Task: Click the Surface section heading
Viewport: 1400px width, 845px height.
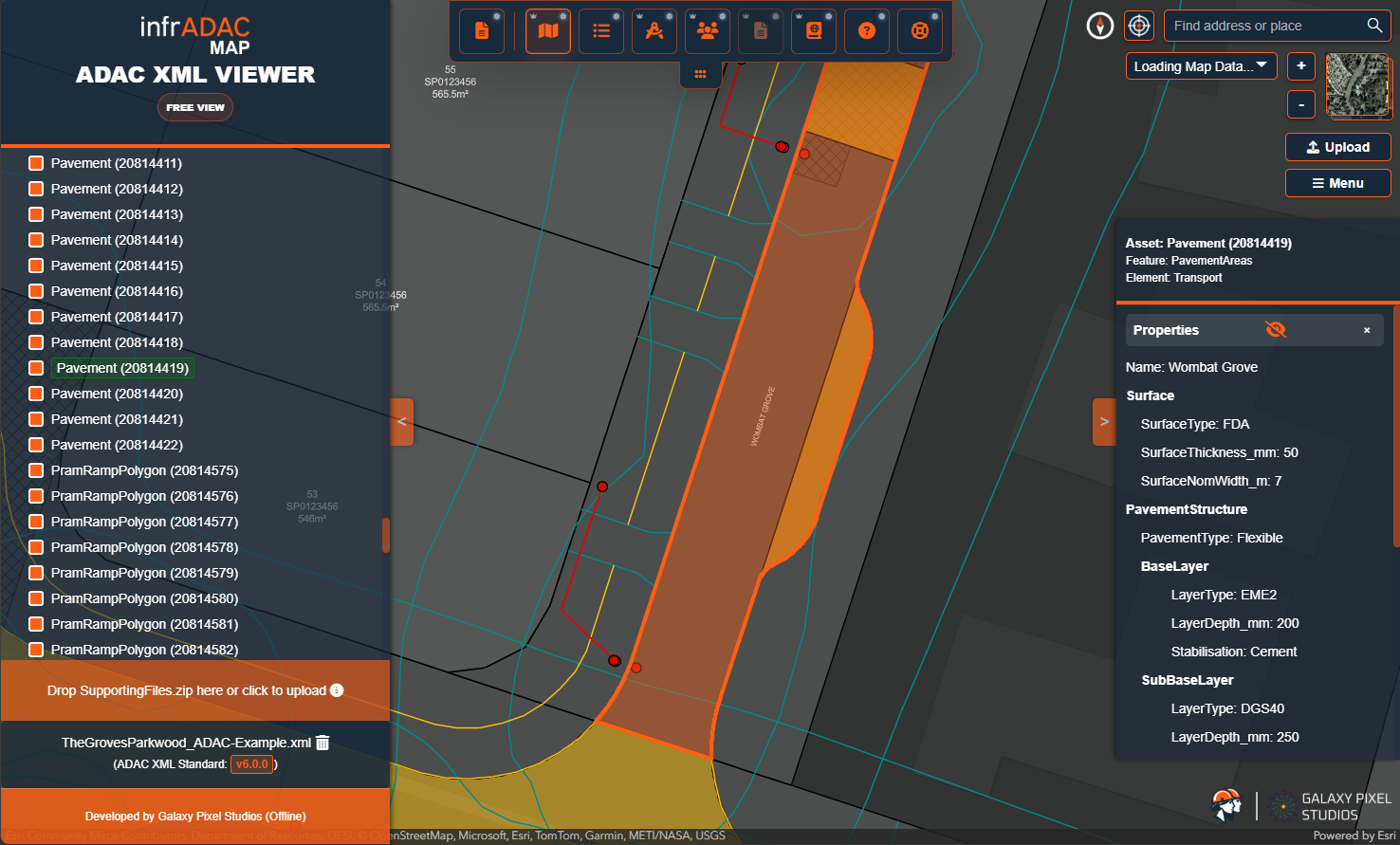Action: coord(1150,395)
